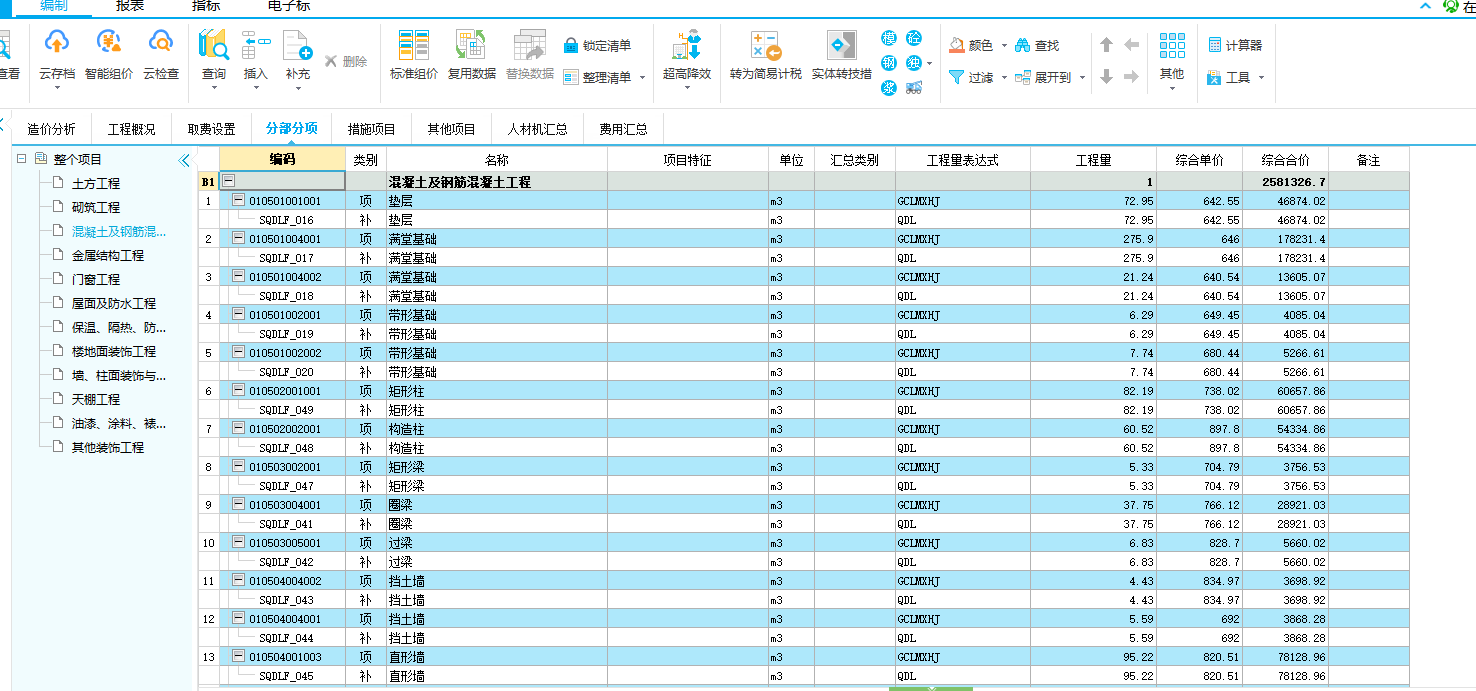The height and width of the screenshot is (691, 1476).
Task: Click the 过滤 filter funnel
Action: point(971,77)
